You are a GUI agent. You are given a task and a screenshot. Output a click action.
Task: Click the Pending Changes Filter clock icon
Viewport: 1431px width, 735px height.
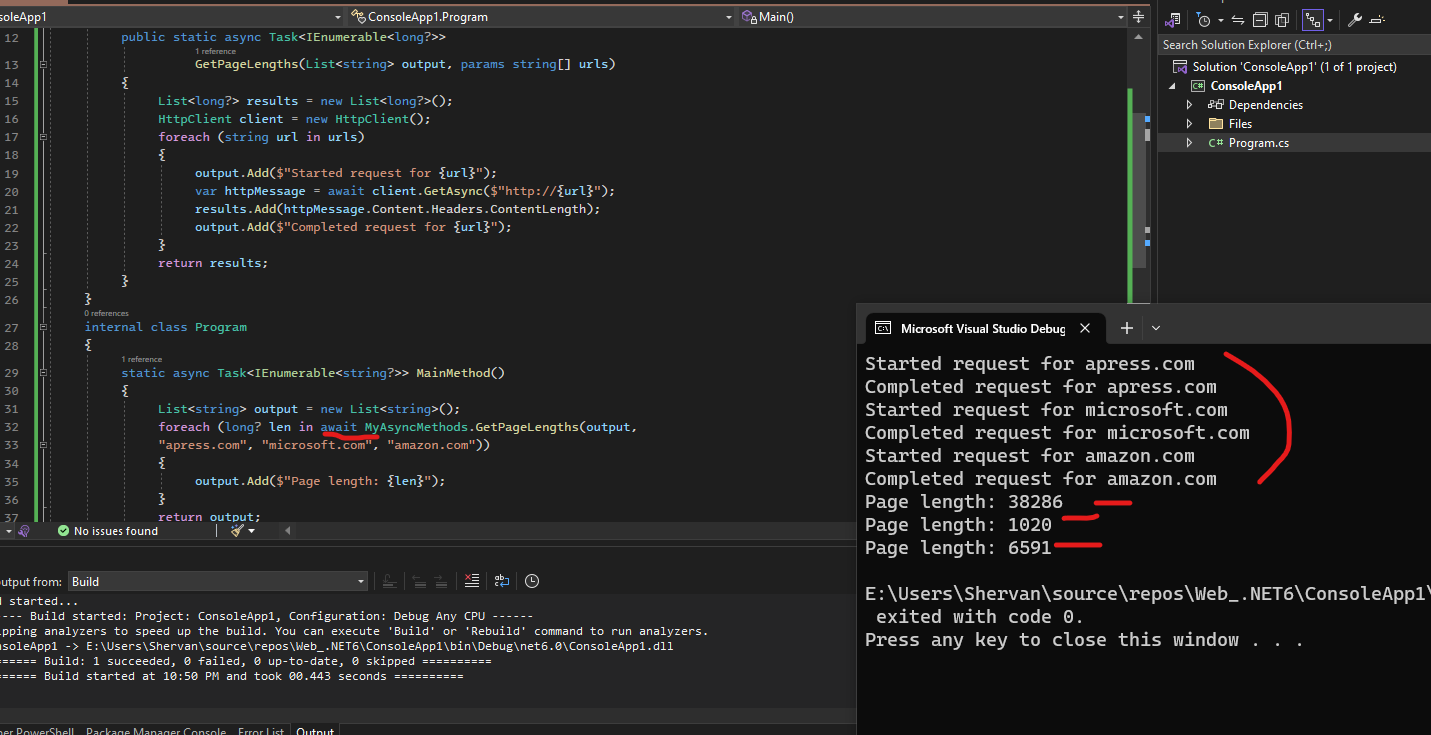(1204, 19)
